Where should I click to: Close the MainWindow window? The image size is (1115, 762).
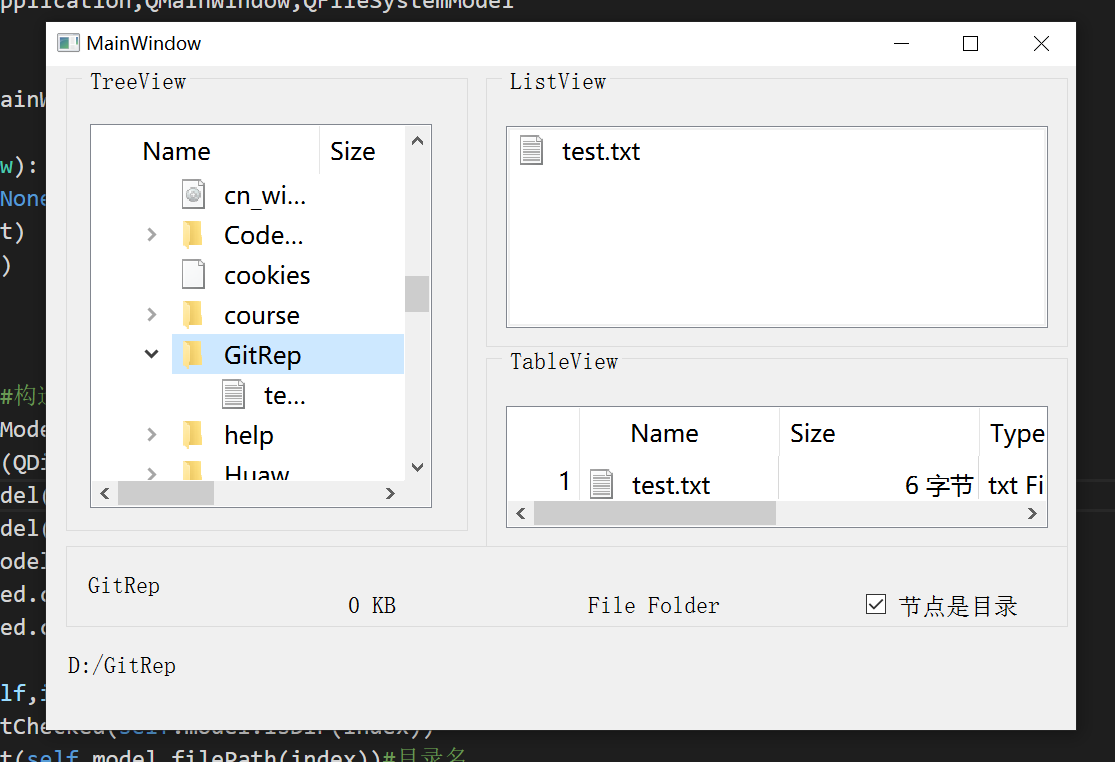pyautogui.click(x=1041, y=43)
